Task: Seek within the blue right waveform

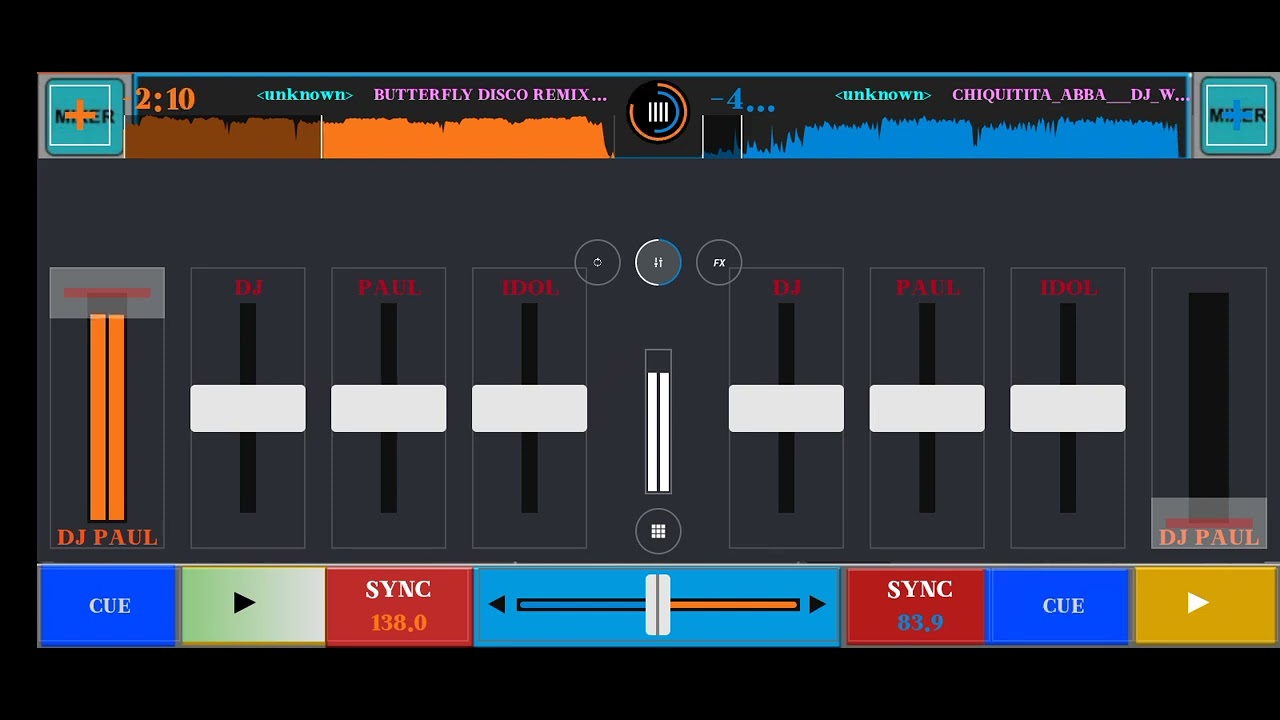Action: click(945, 137)
